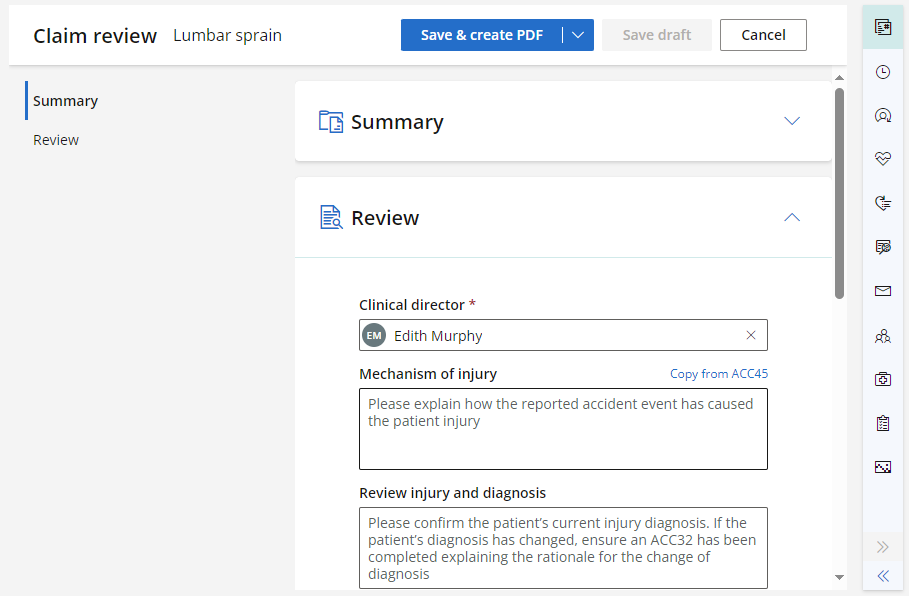This screenshot has width=909, height=596.
Task: Click the Review injury and diagnosis label
Action: (452, 493)
